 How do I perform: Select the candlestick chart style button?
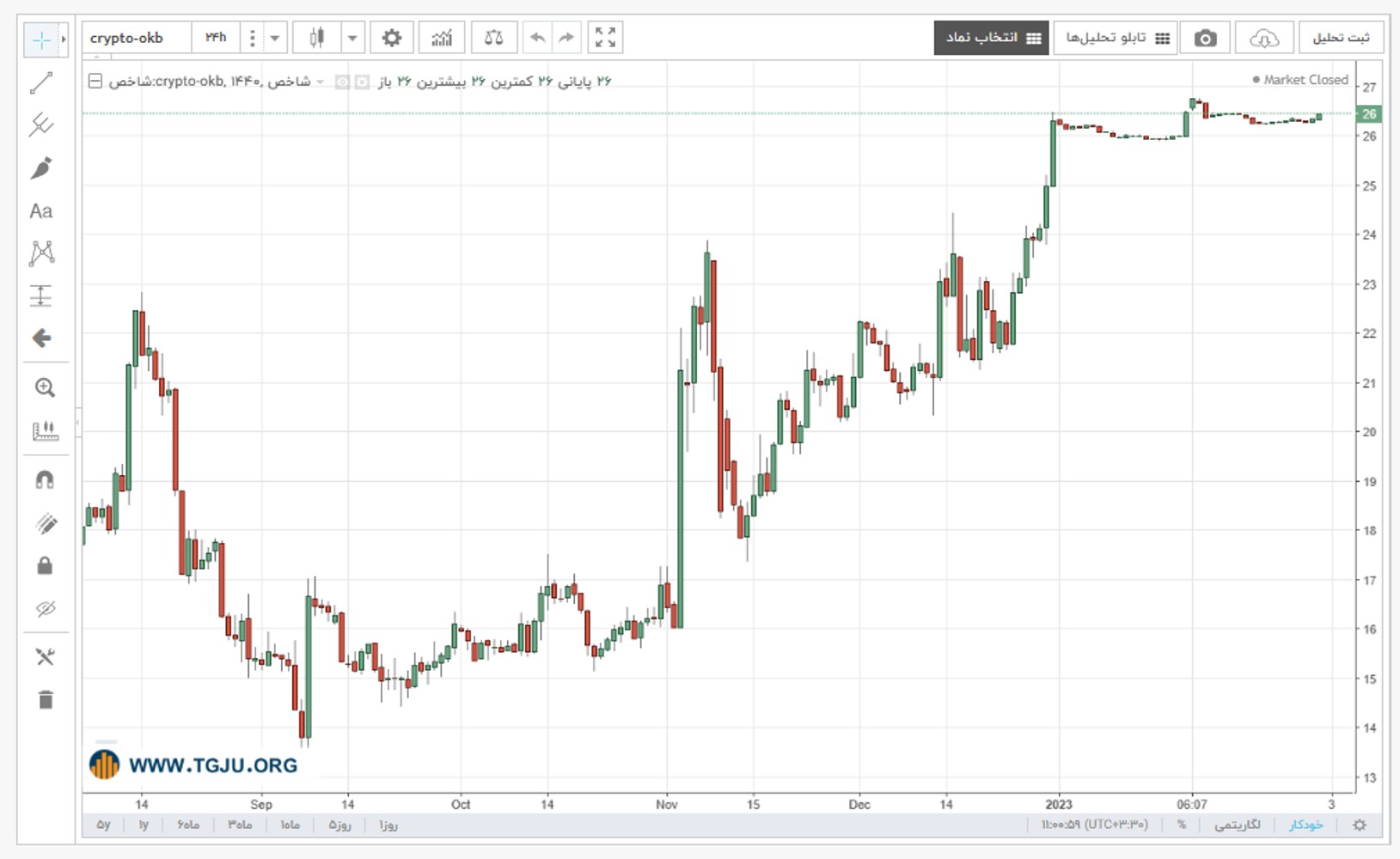coord(317,38)
